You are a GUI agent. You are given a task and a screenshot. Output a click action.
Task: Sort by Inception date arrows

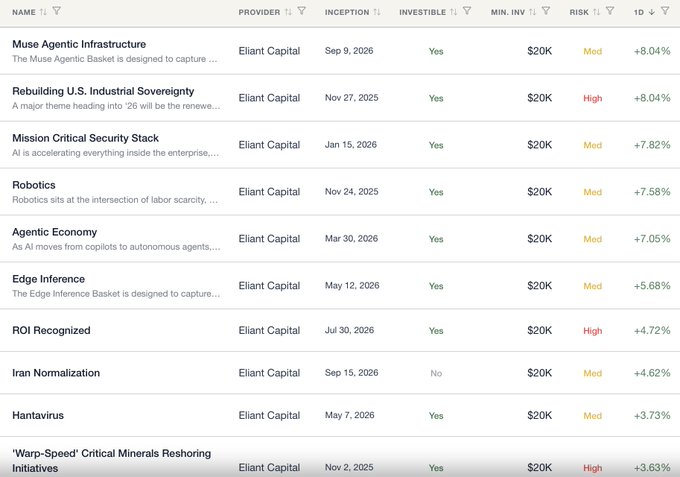click(377, 12)
